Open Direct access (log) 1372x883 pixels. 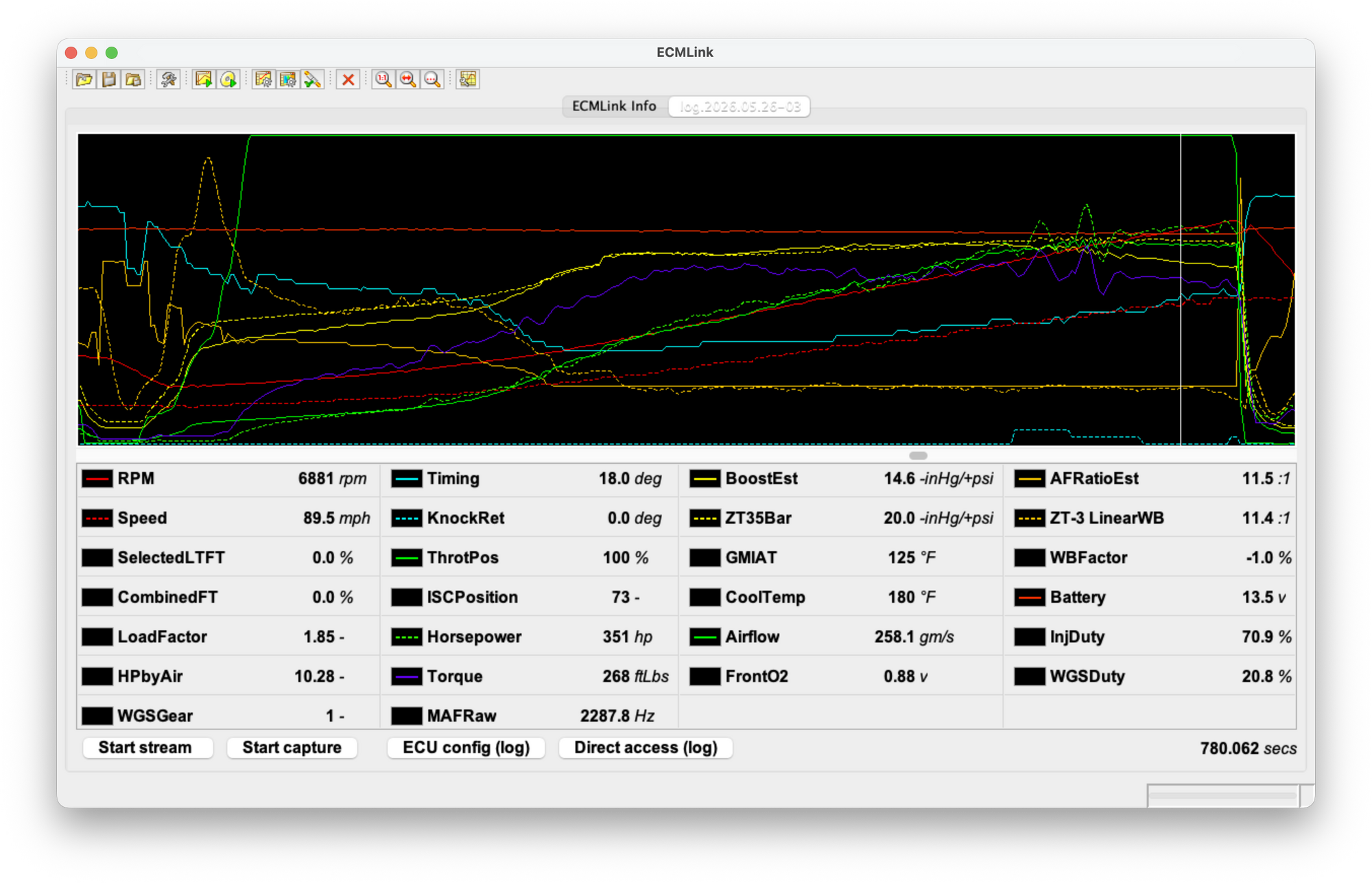pyautogui.click(x=646, y=748)
